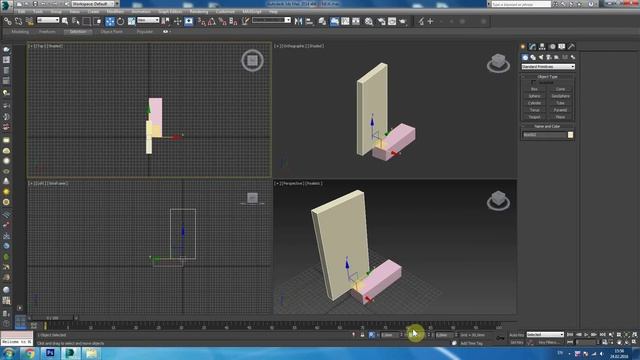Click the Box primitive button
This screenshot has width=640, height=360.
tap(534, 89)
